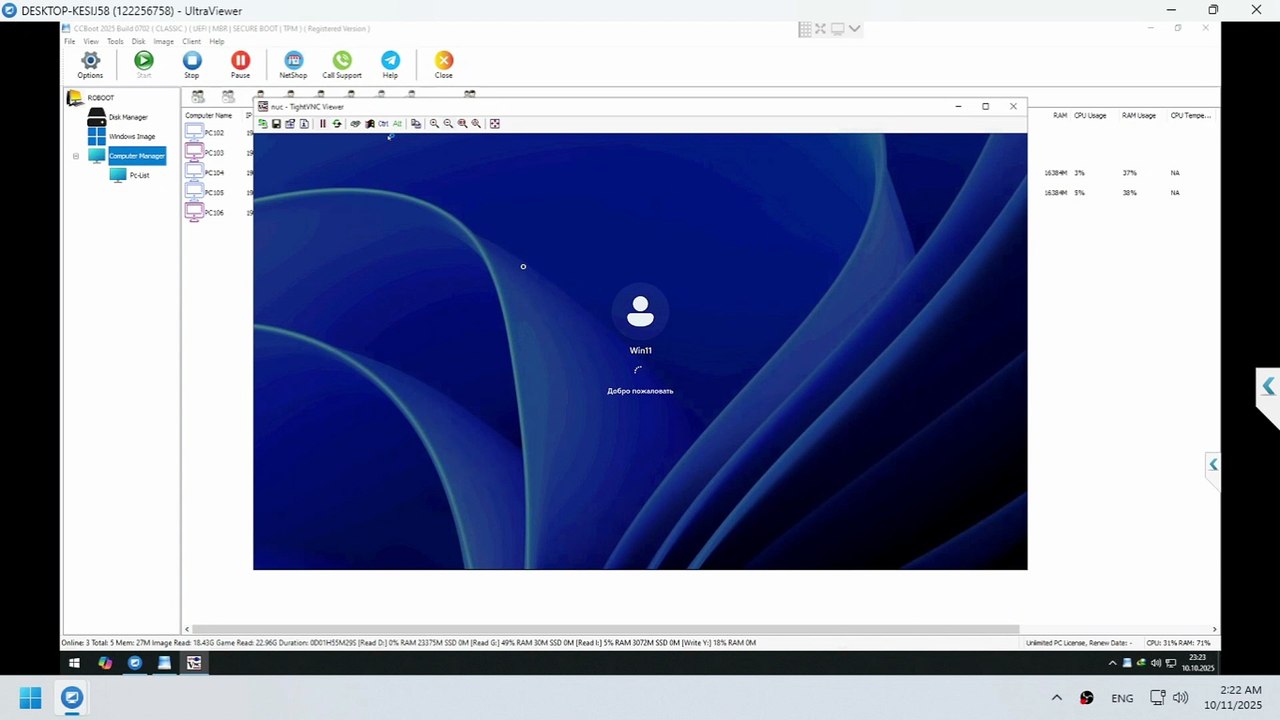Click UltraViewer monitor icon at top
Image resolution: width=1280 pixels, height=720 pixels.
(x=838, y=29)
